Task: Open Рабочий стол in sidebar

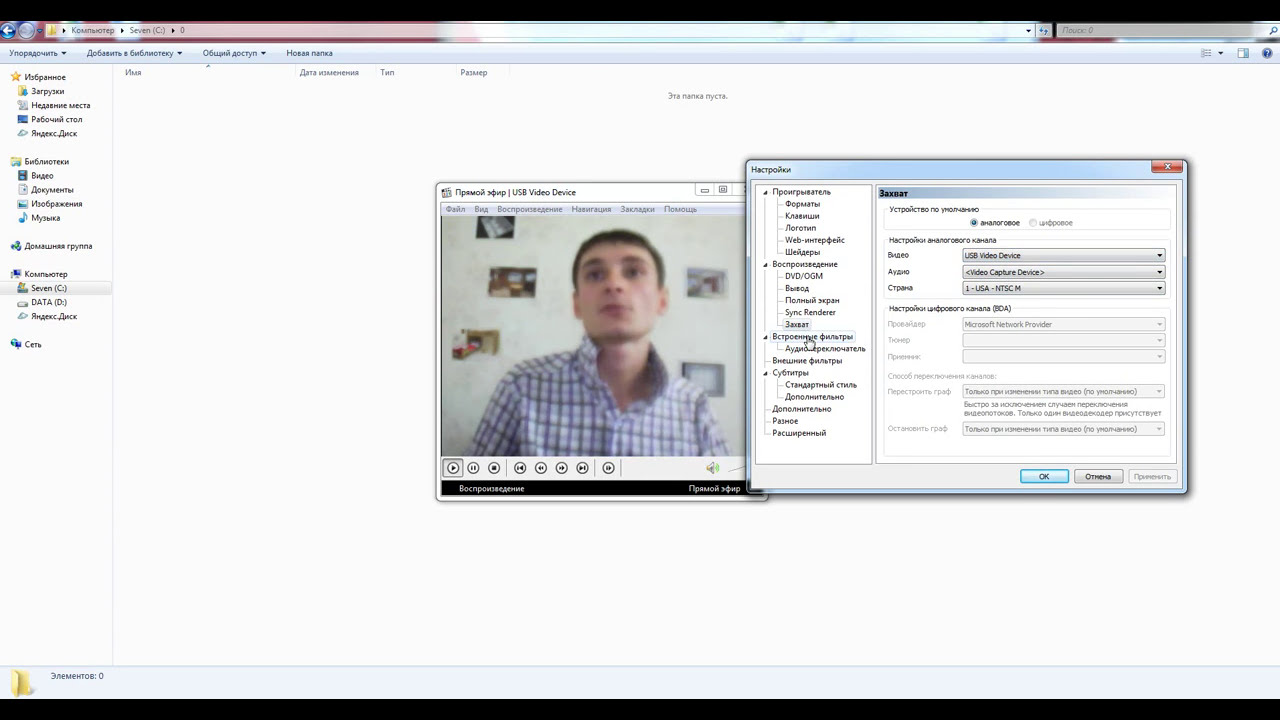Action: pos(56,119)
